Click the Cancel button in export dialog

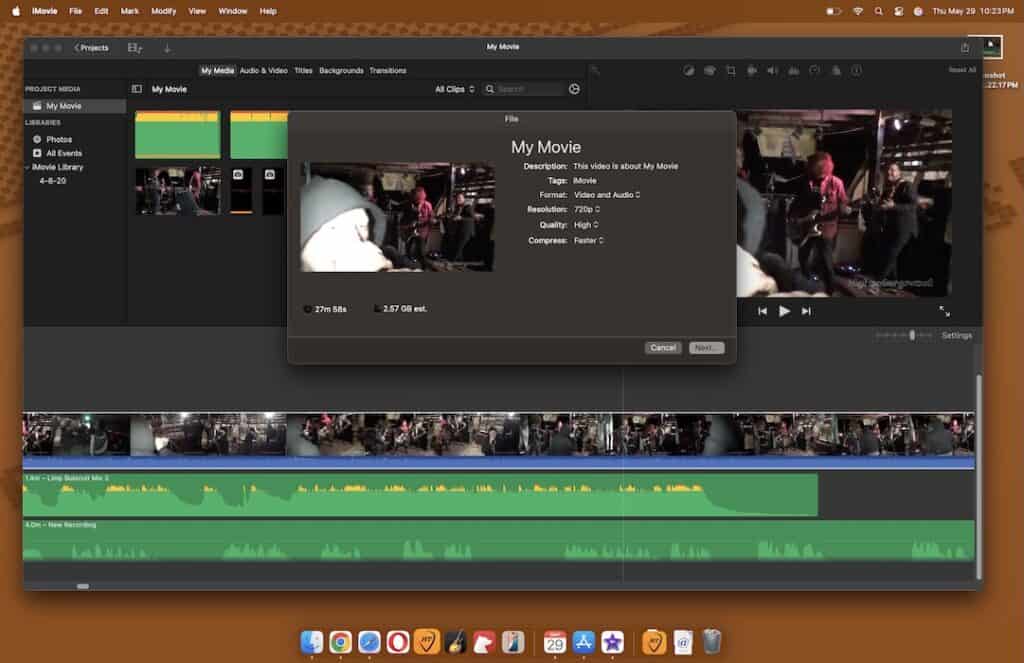(x=663, y=348)
